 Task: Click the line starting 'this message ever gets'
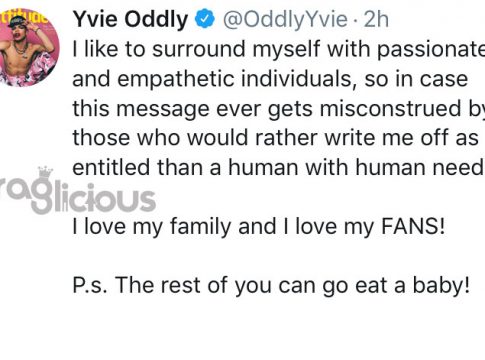click(279, 109)
